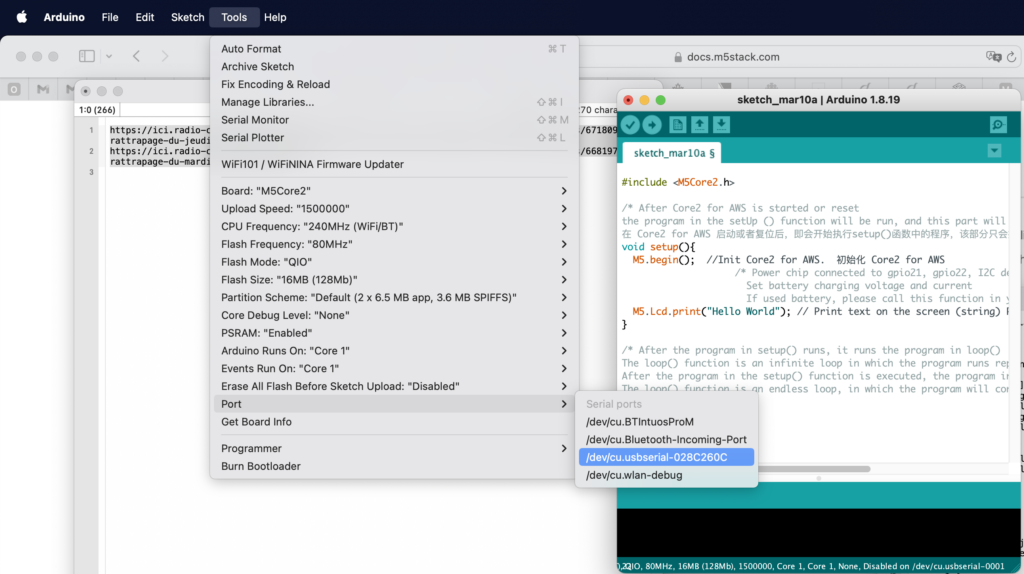Save the sketch with the Save icon
1024x574 pixels.
tap(721, 125)
